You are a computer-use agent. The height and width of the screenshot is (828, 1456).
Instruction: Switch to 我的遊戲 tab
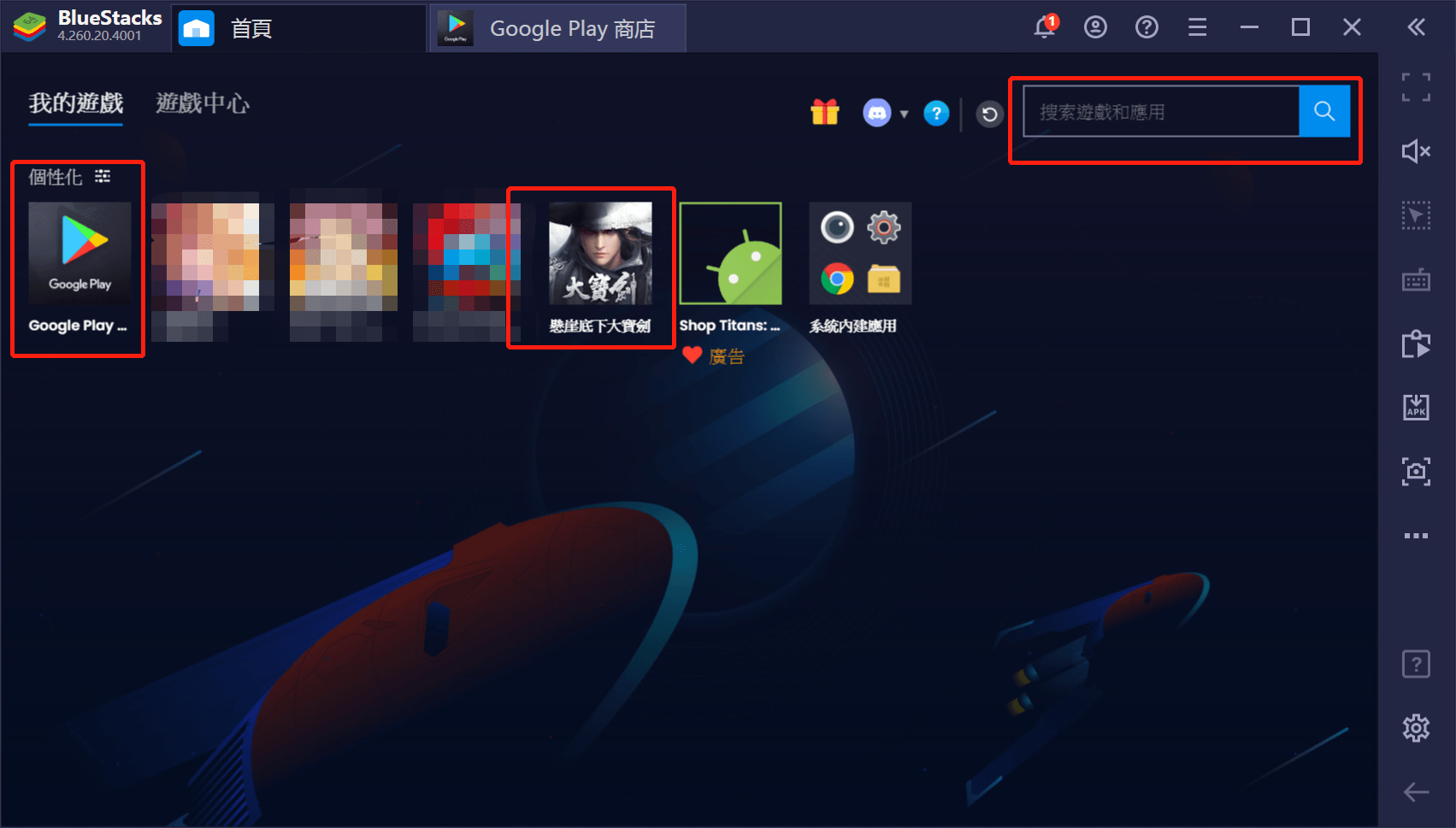(x=76, y=103)
